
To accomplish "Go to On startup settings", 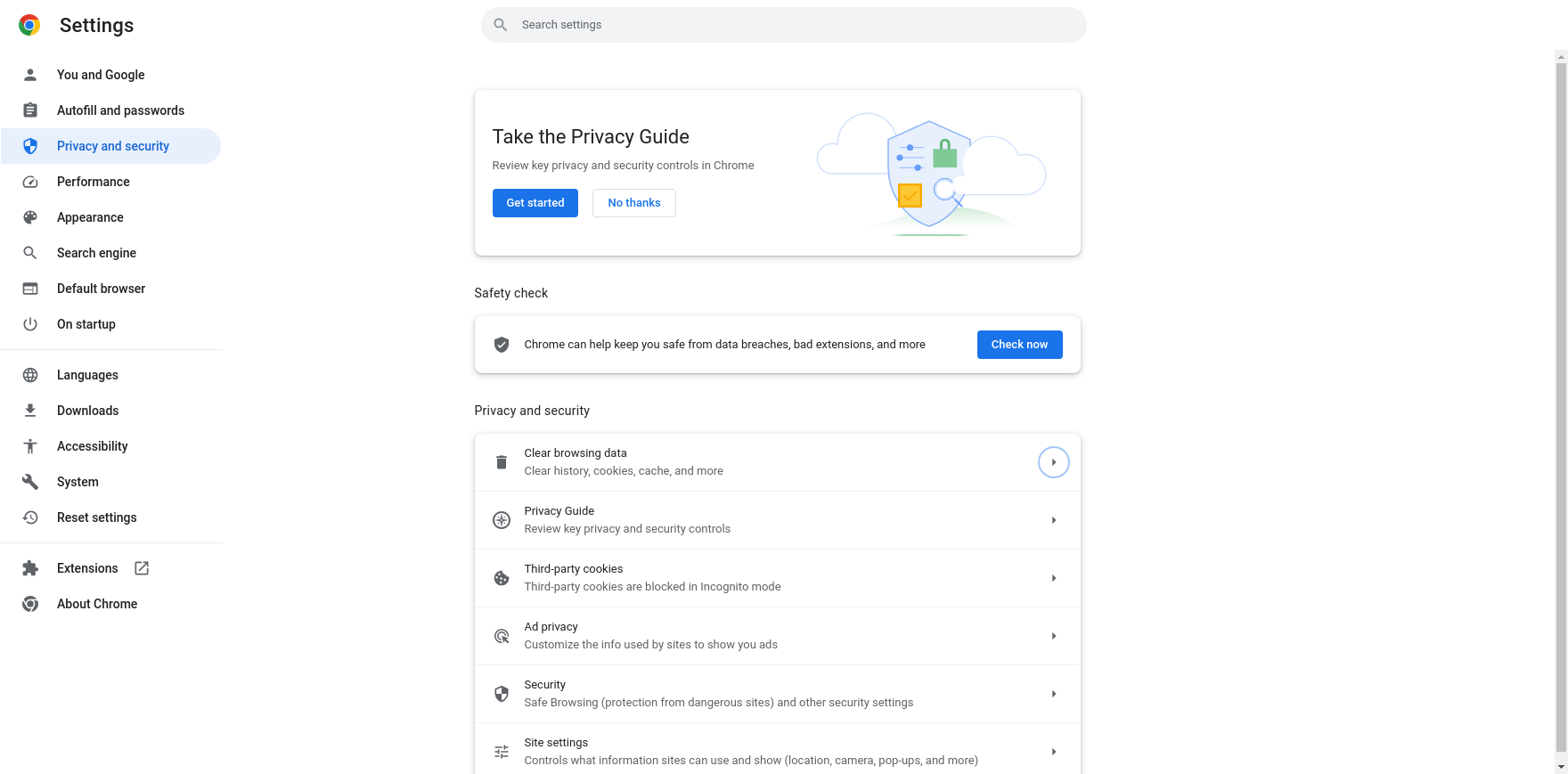I will pos(110,324).
